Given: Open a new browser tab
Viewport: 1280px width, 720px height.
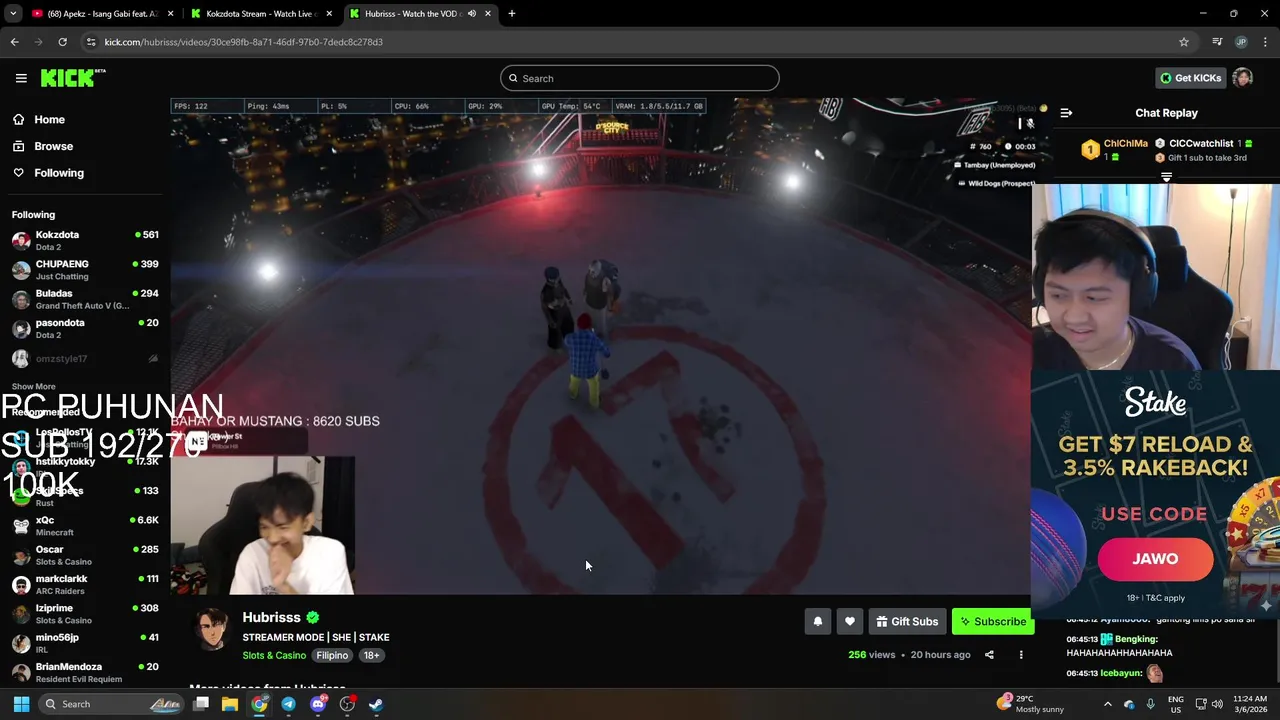Looking at the screenshot, I should coord(512,14).
